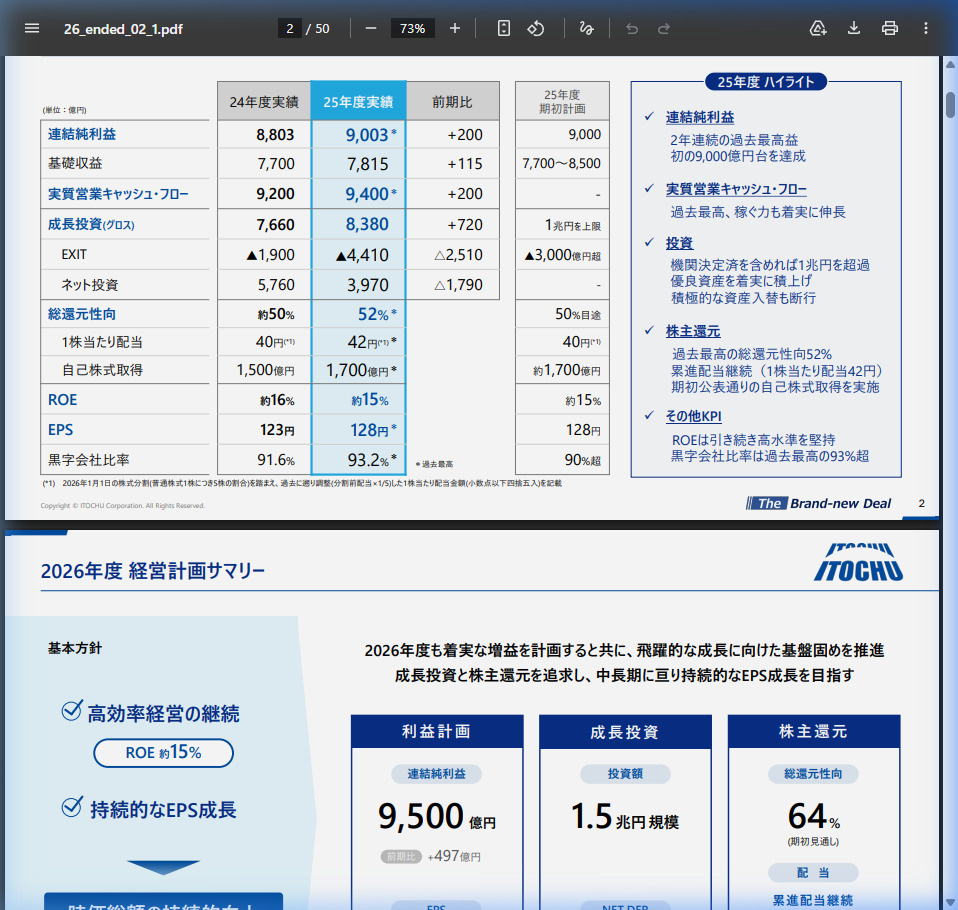This screenshot has height=910, width=958.
Task: Click the 24年度実績 column header
Action: 264,101
